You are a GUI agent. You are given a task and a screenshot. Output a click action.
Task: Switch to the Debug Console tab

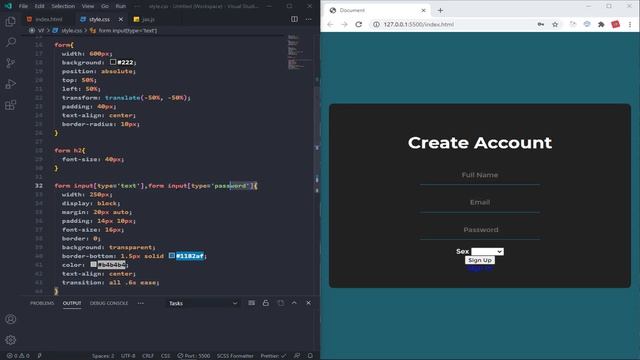pos(109,303)
